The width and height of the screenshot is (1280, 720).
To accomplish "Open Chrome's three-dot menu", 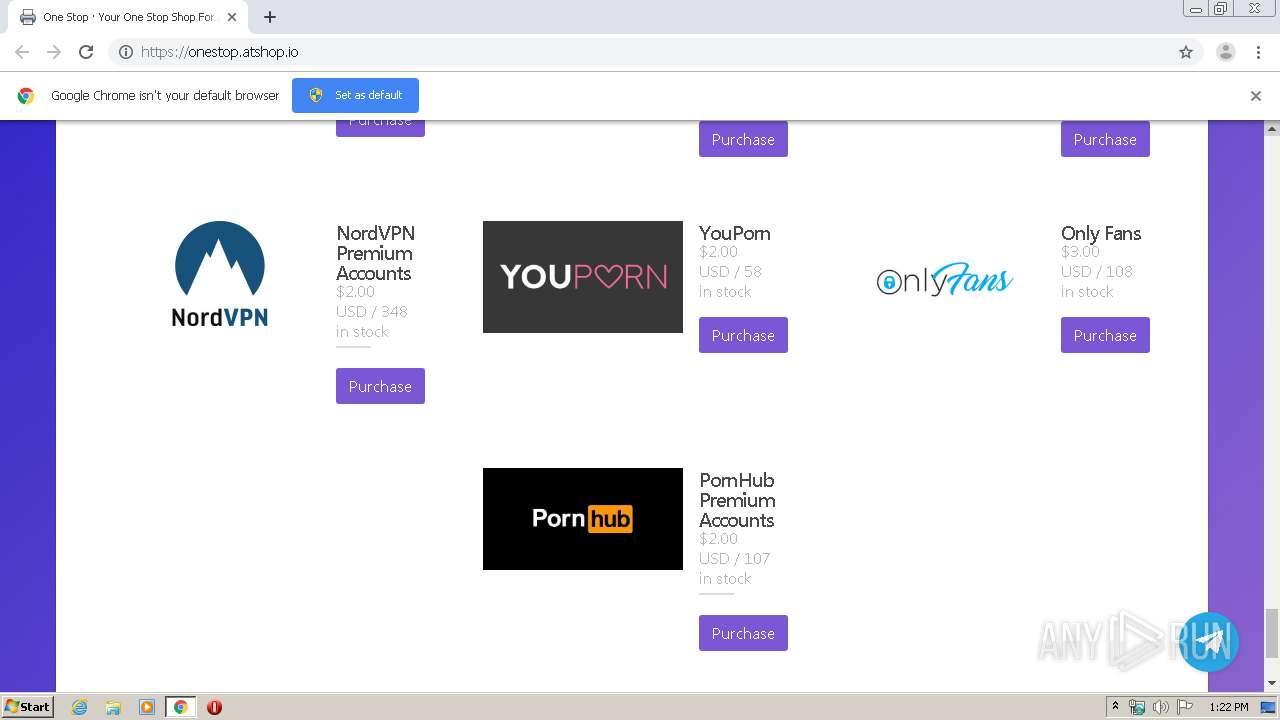I will tap(1259, 52).
